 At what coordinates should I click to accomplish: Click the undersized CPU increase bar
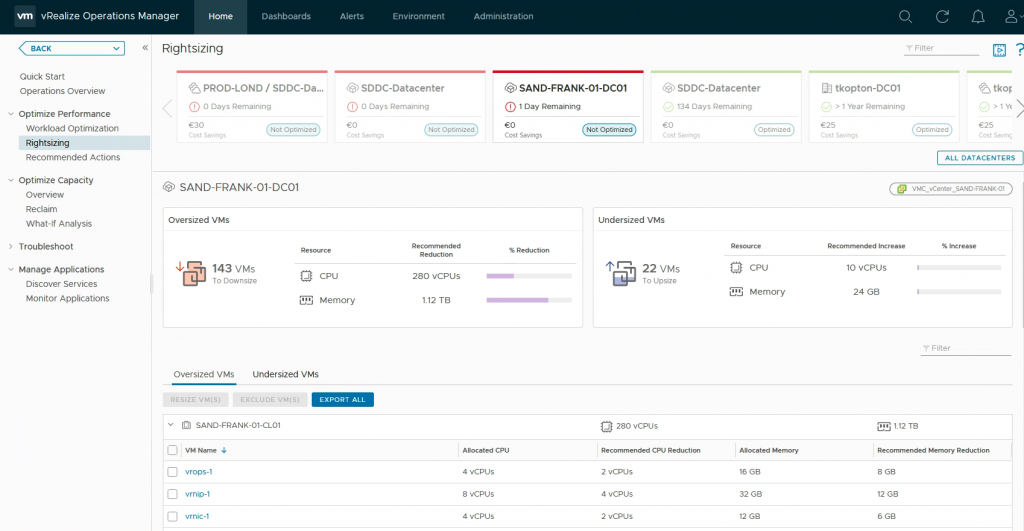click(x=959, y=268)
